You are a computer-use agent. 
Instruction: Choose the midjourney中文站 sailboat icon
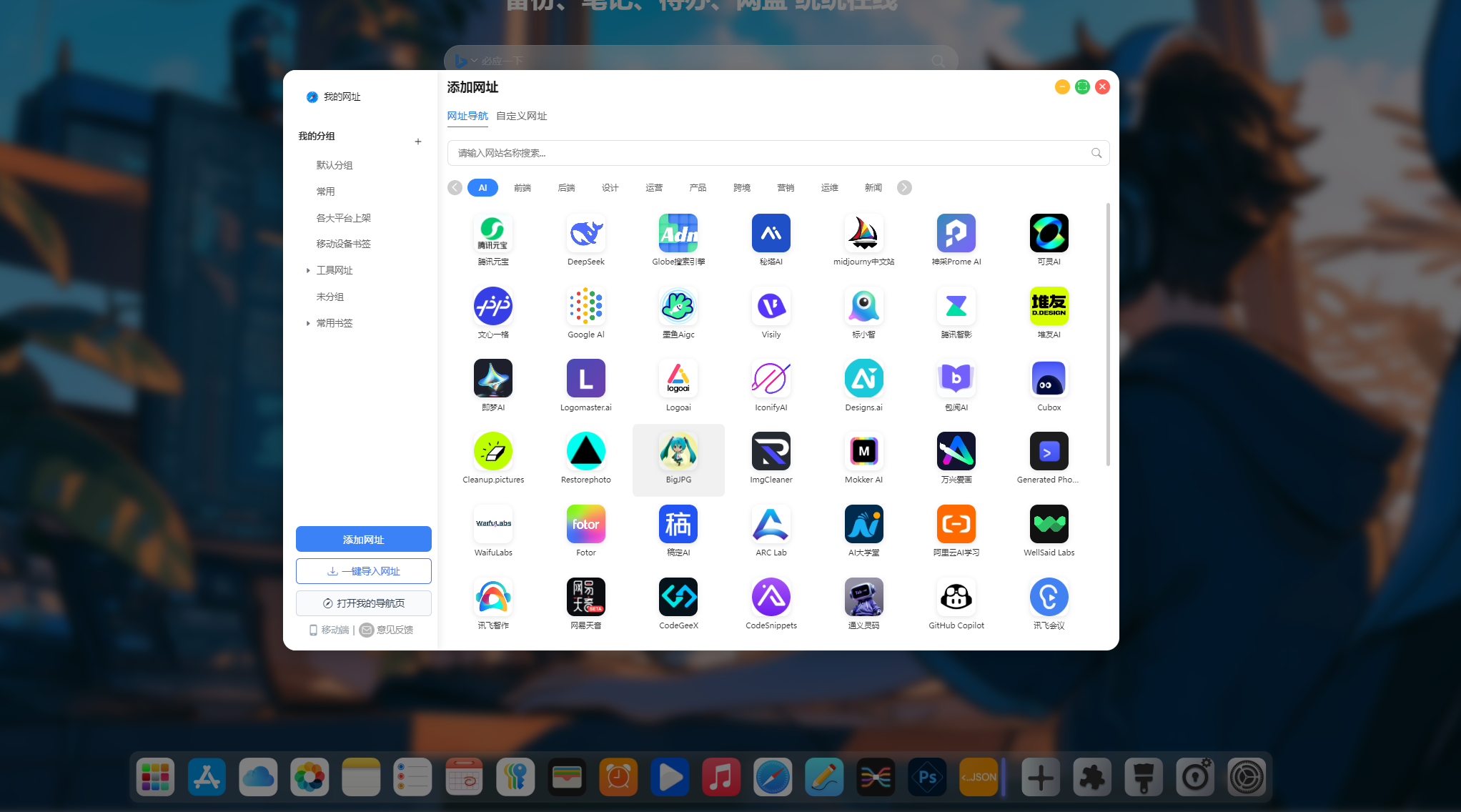point(863,233)
